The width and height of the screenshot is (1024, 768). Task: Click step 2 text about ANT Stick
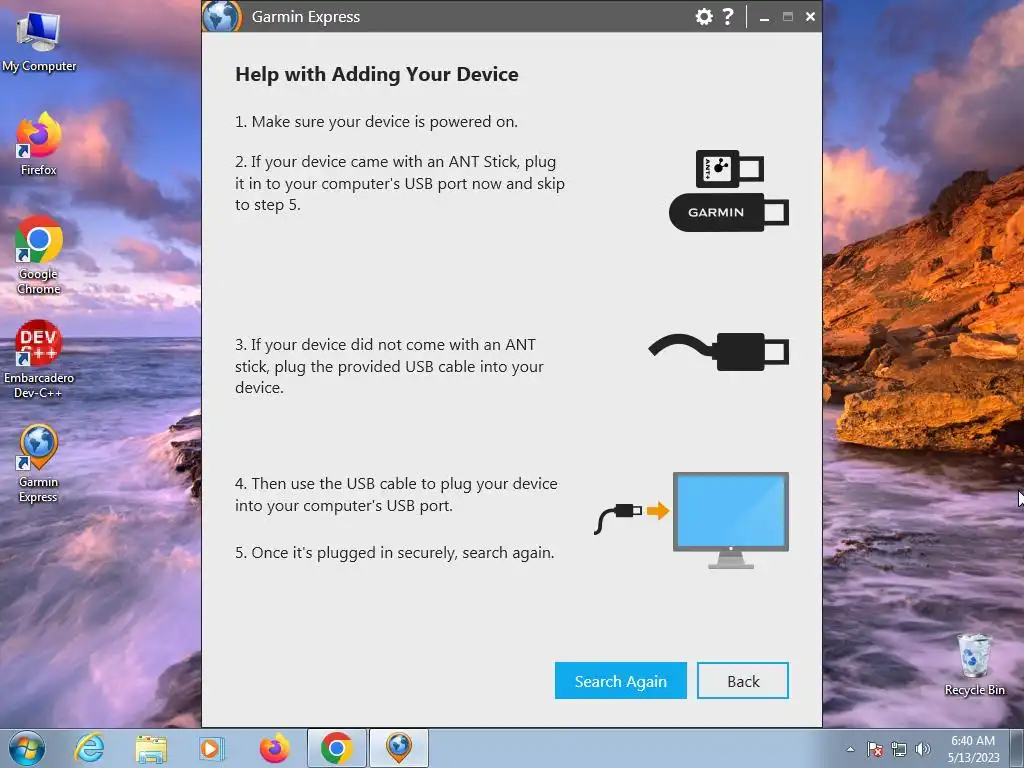400,183
